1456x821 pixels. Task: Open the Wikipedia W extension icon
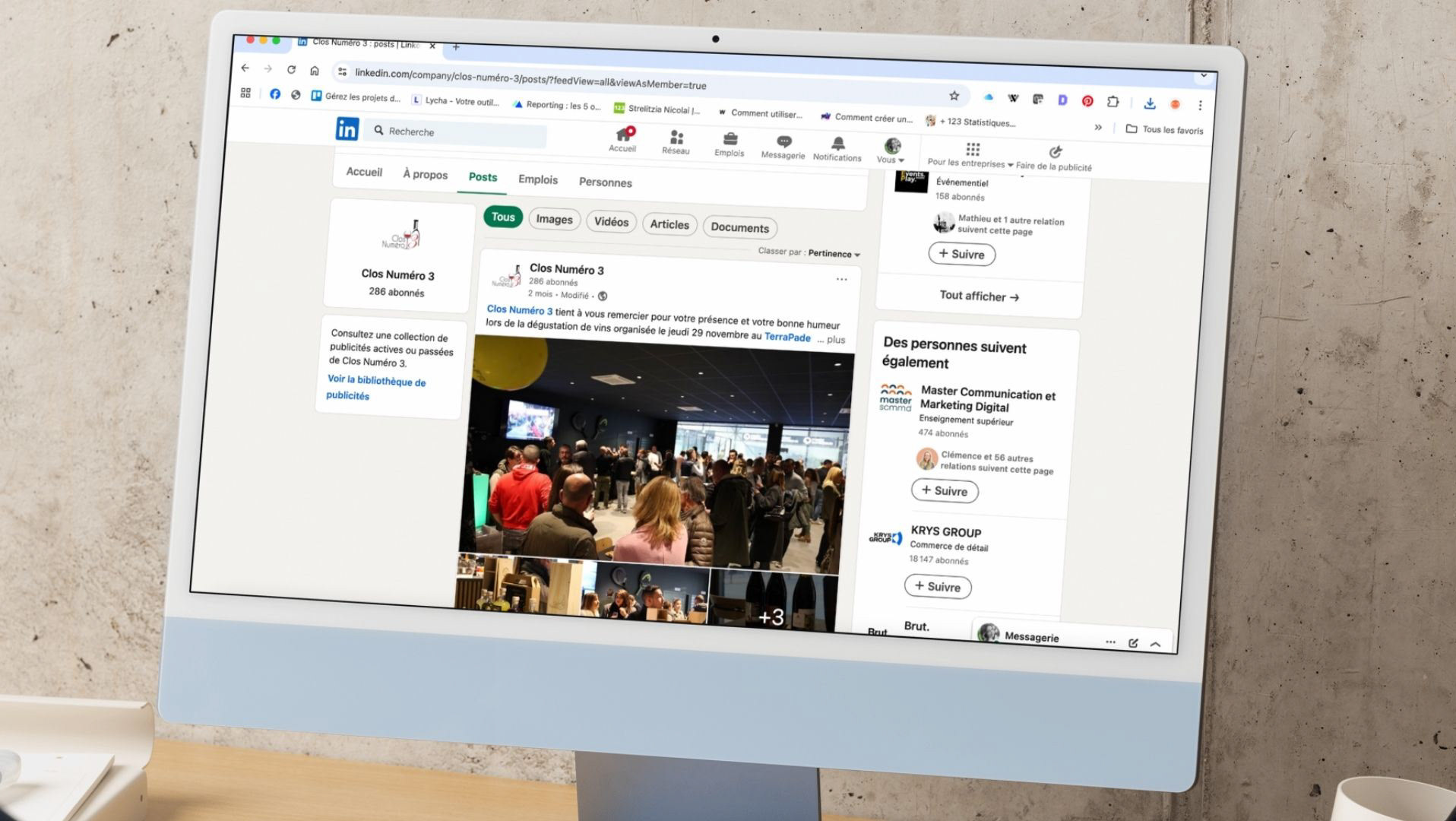click(x=1013, y=98)
